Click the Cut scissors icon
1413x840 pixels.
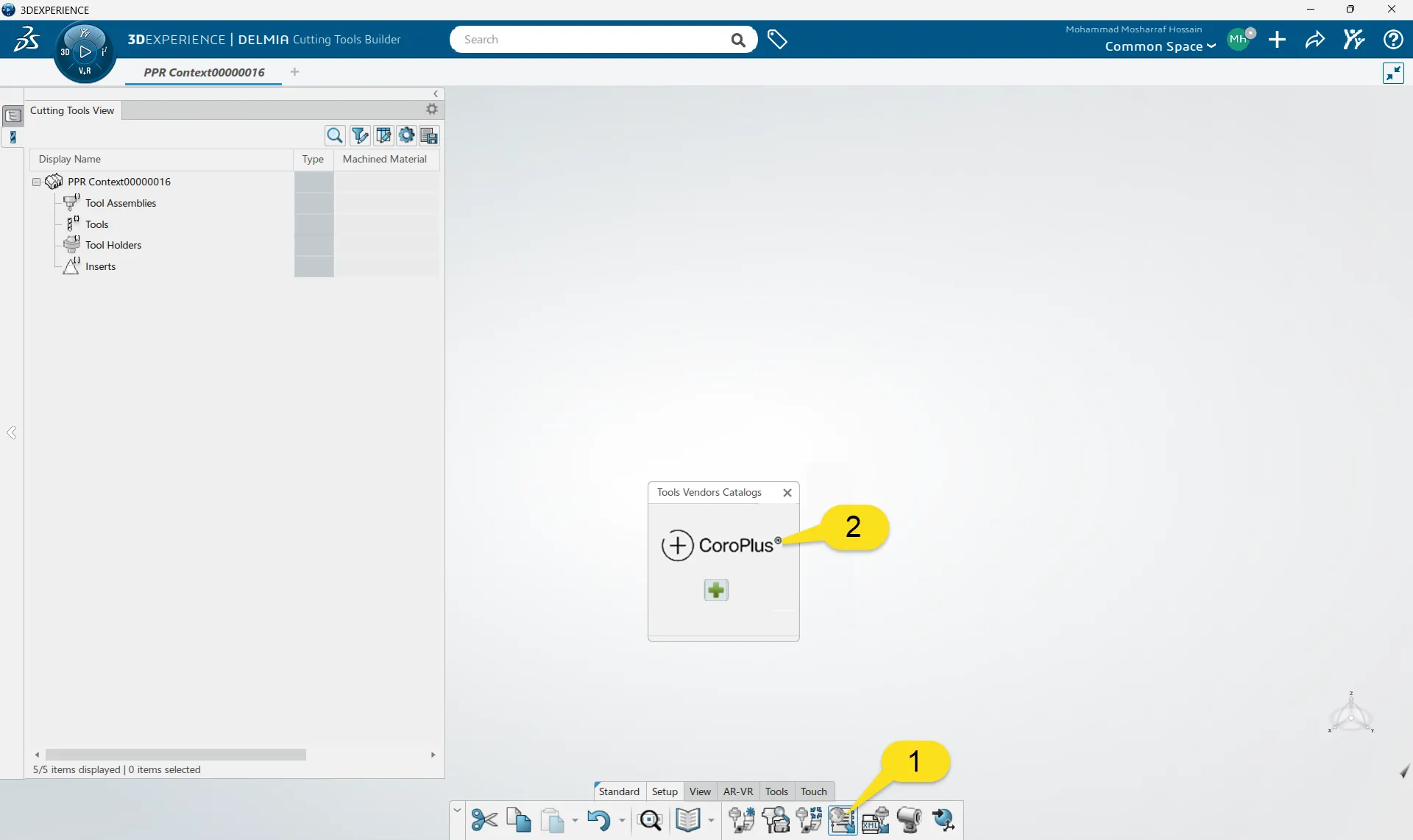coord(484,819)
